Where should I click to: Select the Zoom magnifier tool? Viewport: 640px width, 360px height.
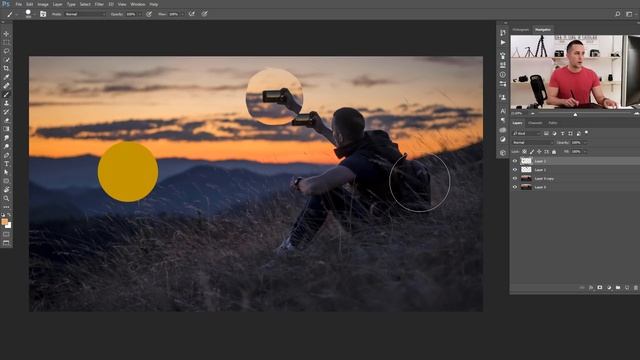(6, 198)
